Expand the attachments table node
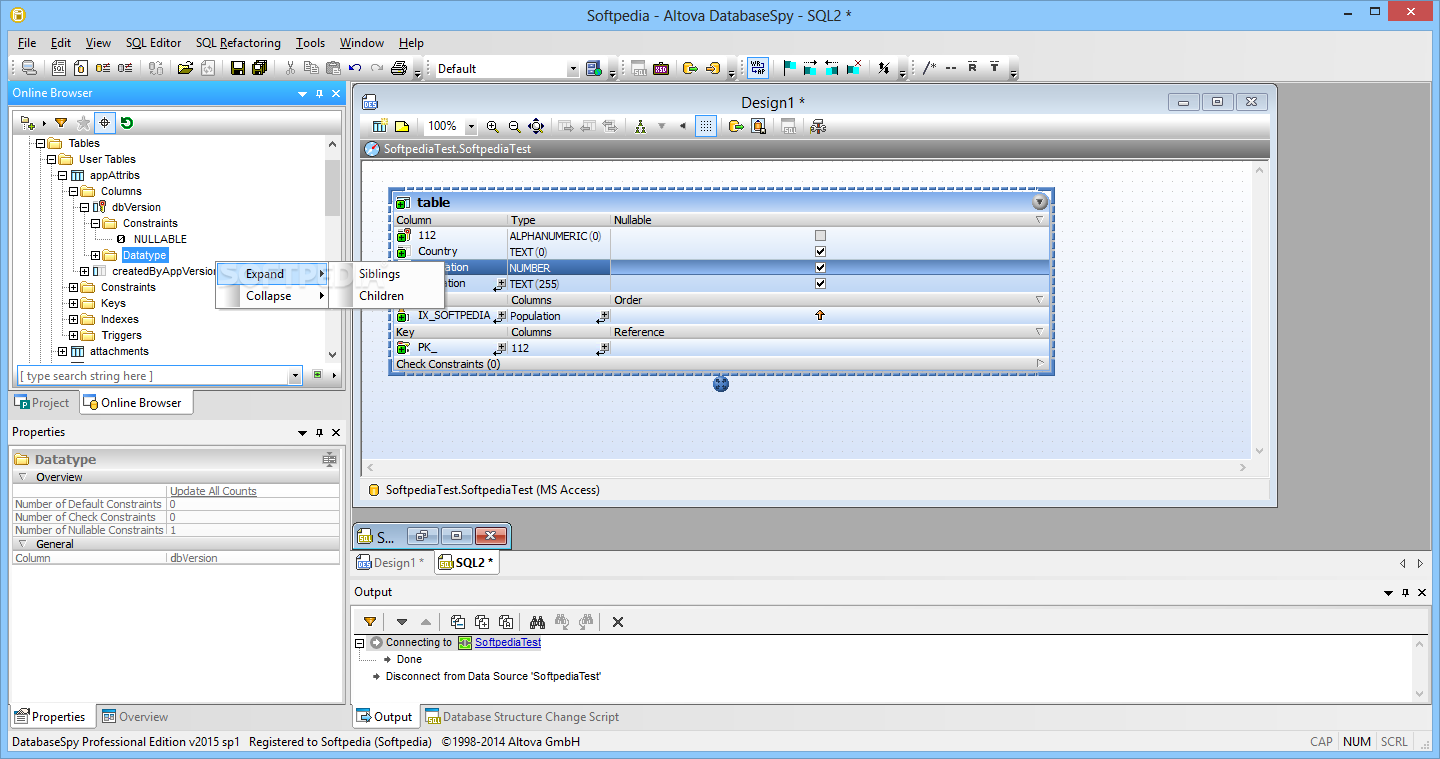The height and width of the screenshot is (759, 1440). (x=62, y=351)
